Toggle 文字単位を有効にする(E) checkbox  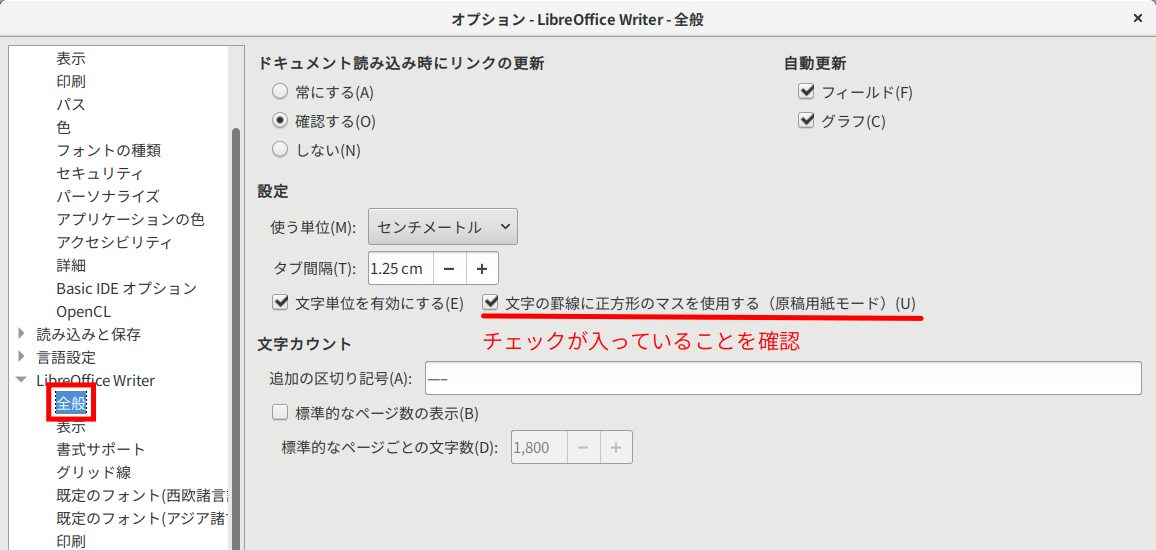[279, 302]
